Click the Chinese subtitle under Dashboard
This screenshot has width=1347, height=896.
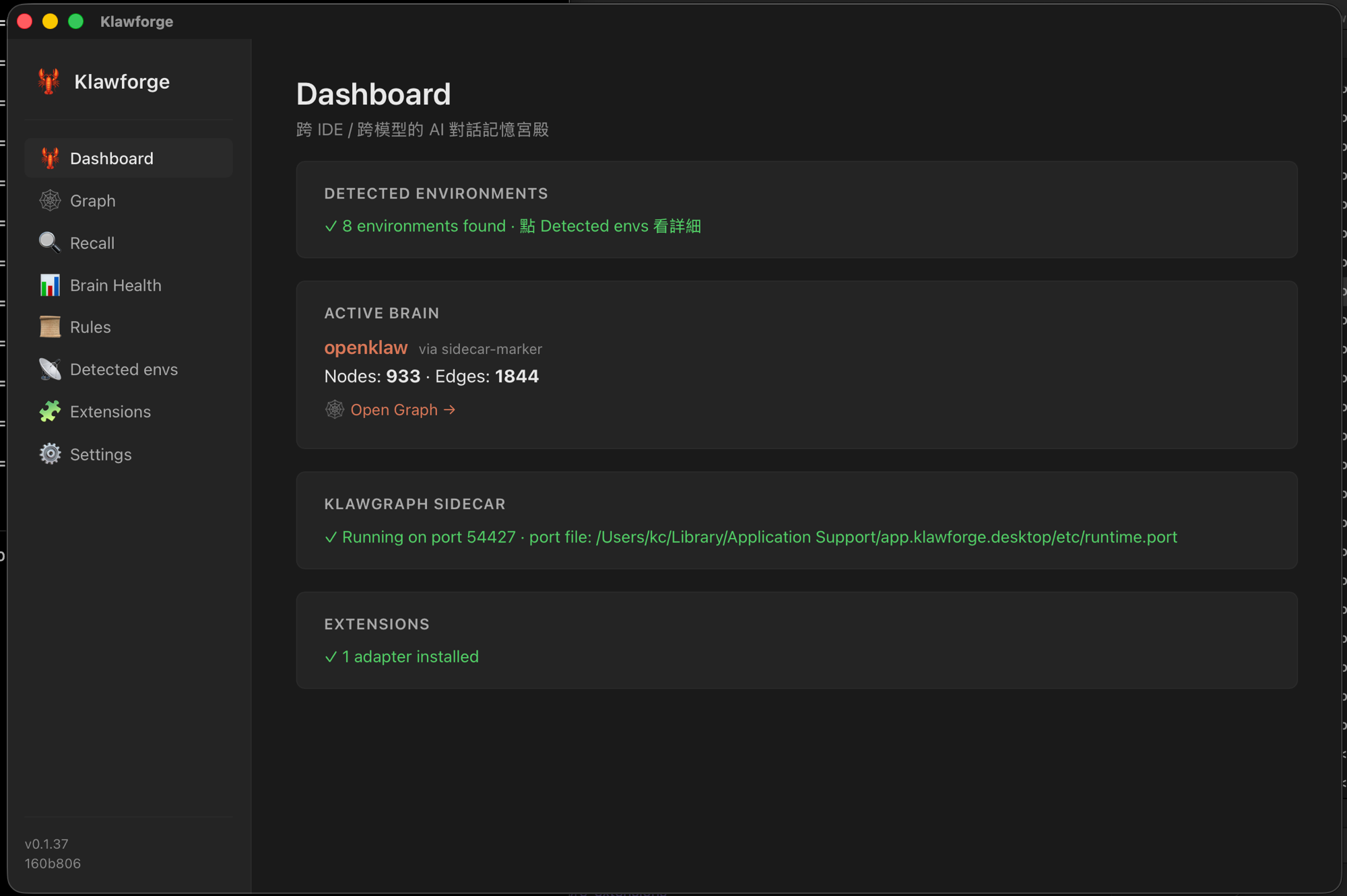coord(422,129)
